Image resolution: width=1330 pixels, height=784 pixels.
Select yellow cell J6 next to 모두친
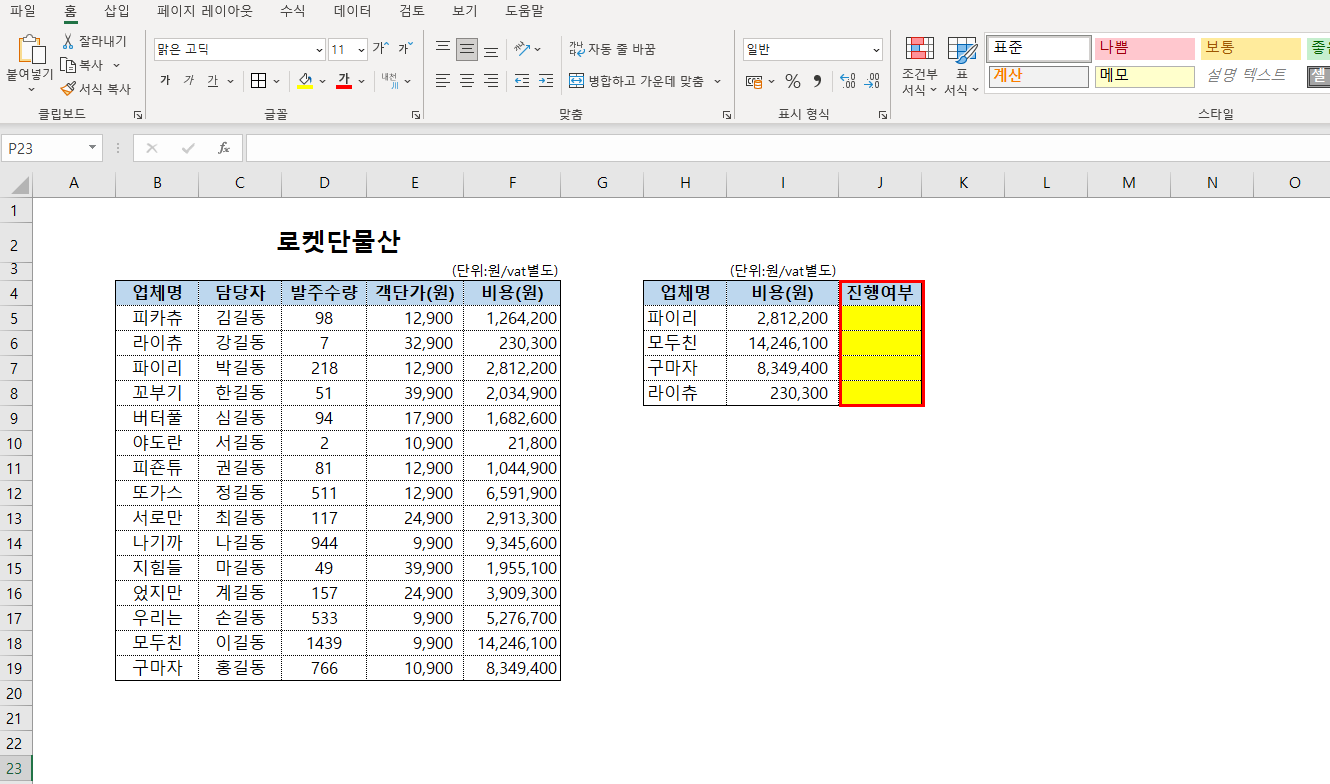[880, 343]
